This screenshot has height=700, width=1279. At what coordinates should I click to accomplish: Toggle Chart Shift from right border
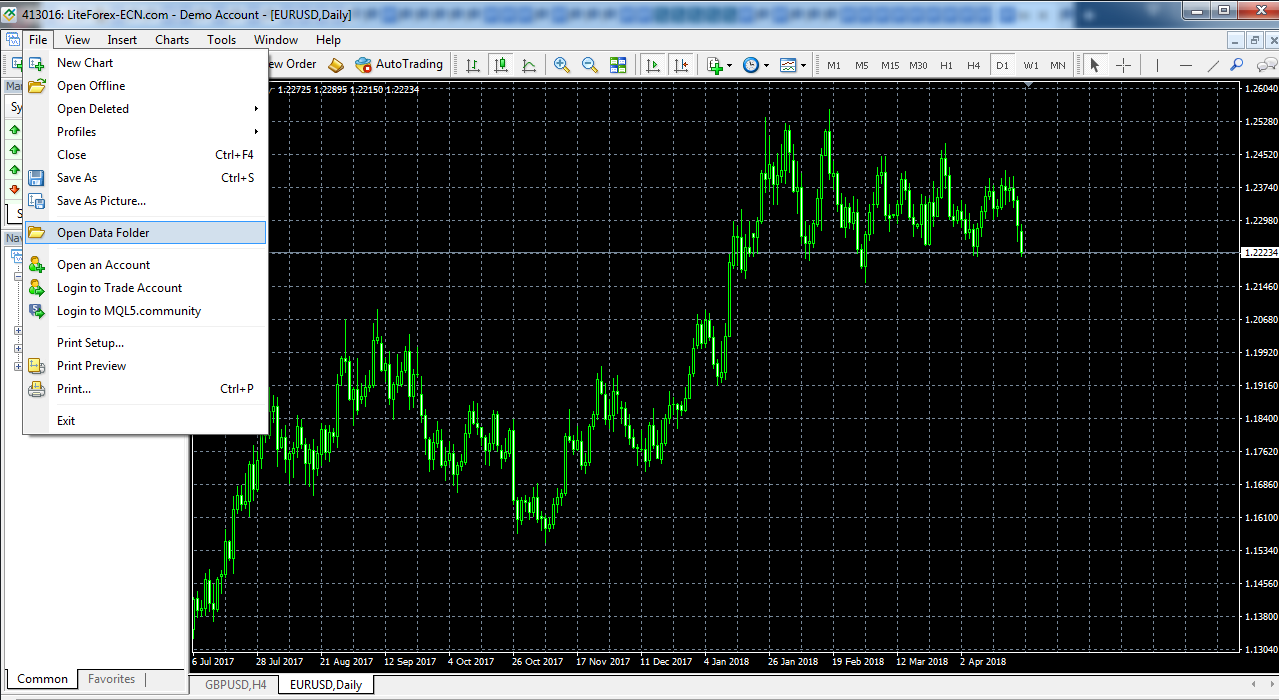click(681, 64)
